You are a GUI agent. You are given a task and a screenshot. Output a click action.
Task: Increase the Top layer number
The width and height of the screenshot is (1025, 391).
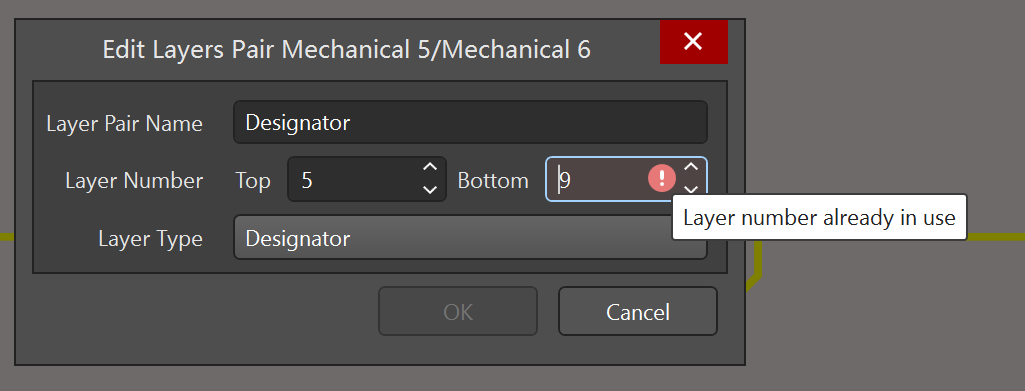click(x=429, y=167)
